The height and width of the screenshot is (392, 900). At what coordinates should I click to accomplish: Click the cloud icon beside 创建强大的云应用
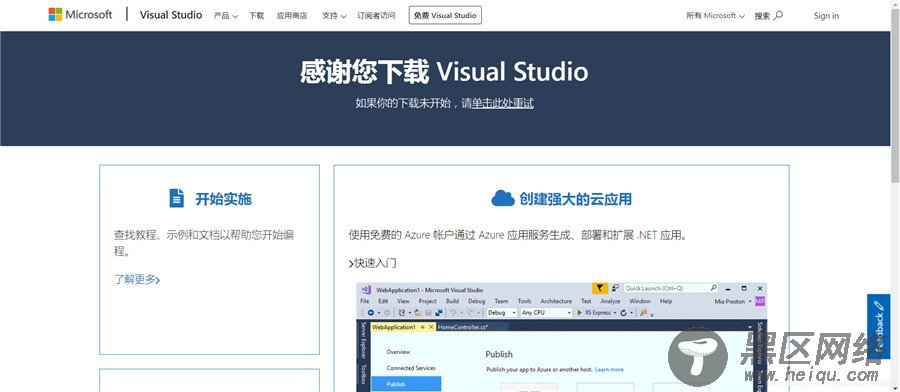pos(503,198)
